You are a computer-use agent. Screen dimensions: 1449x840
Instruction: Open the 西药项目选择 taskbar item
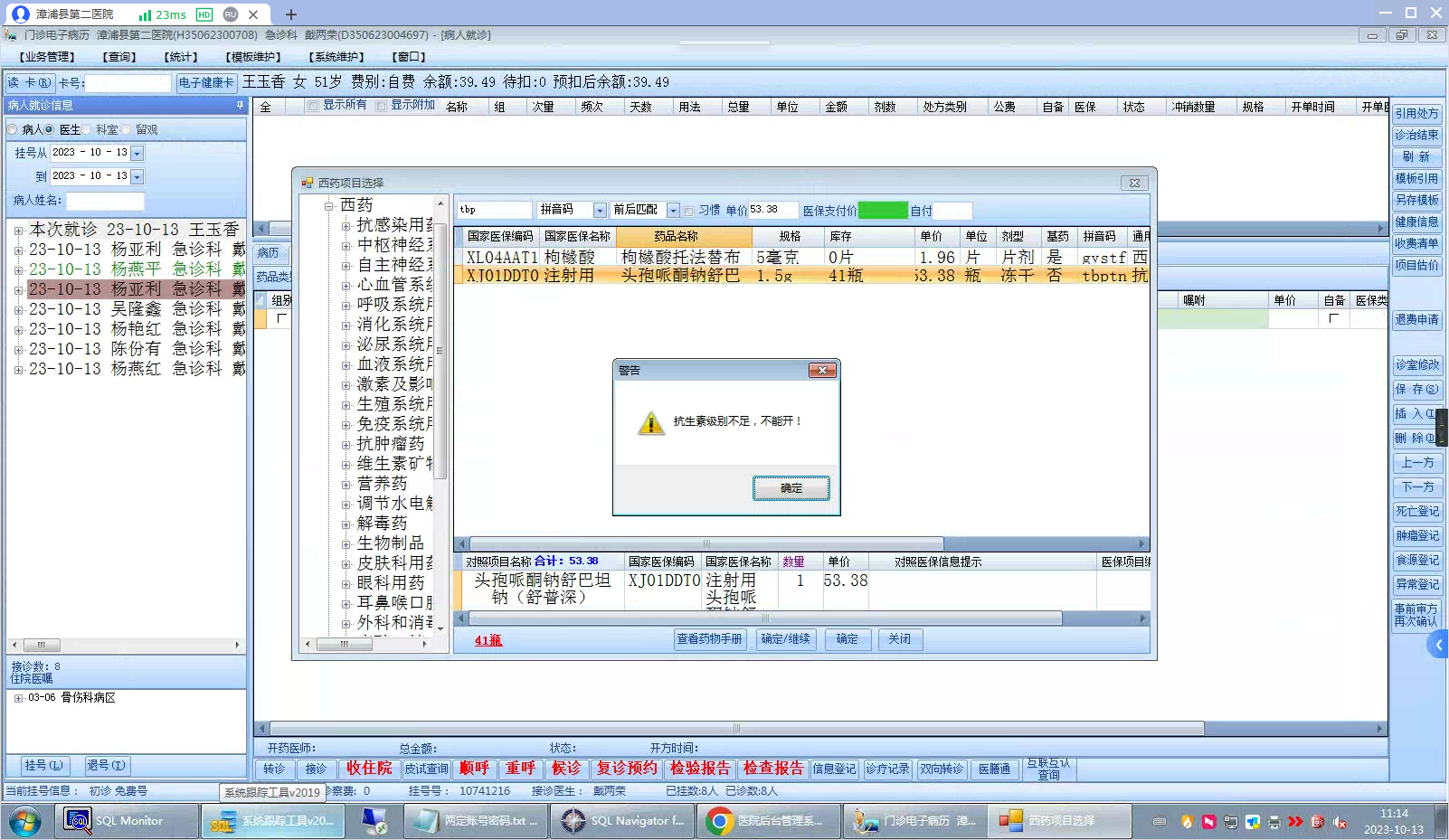[1061, 821]
